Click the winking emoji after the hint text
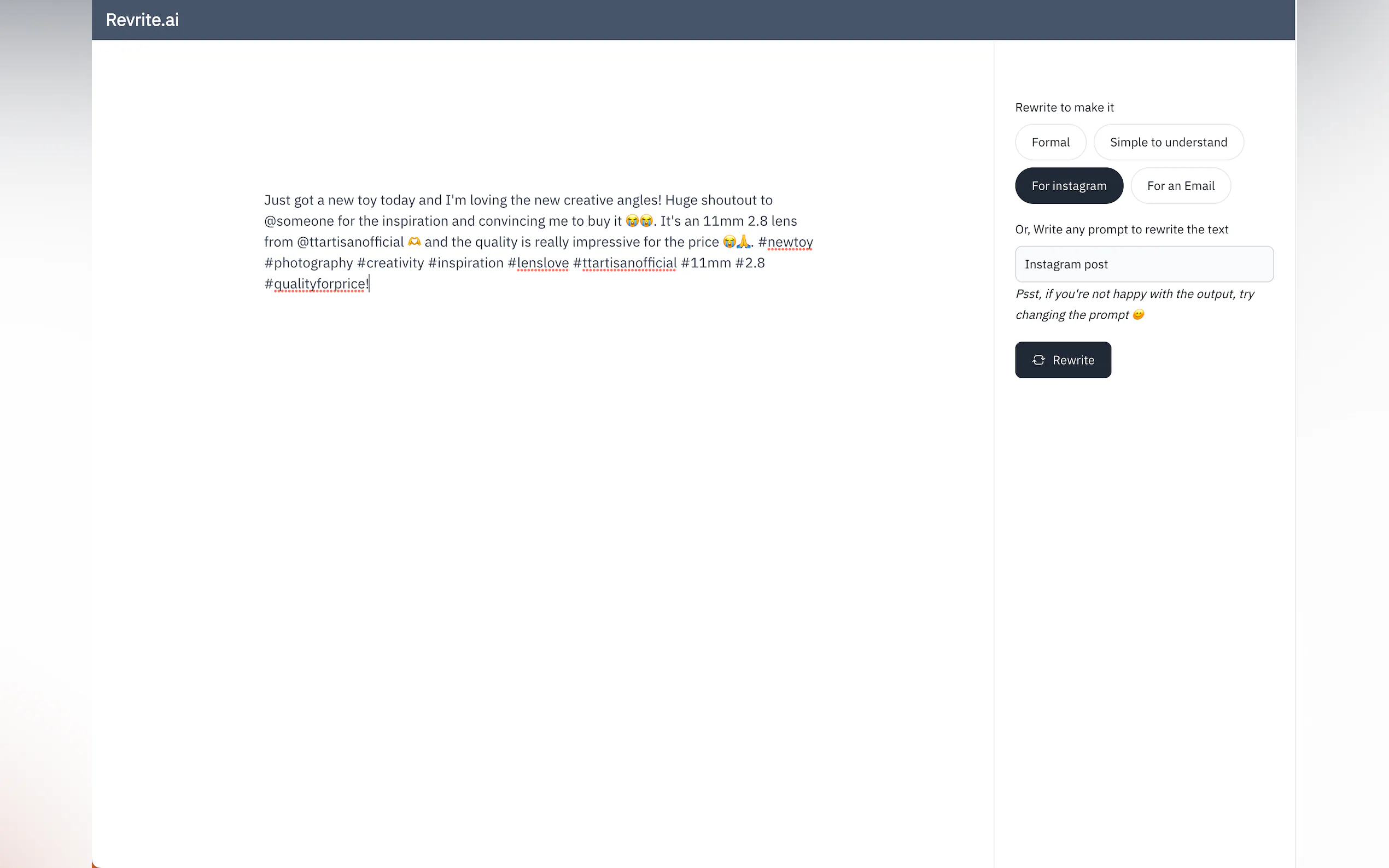Viewport: 1389px width, 868px height. point(1138,315)
